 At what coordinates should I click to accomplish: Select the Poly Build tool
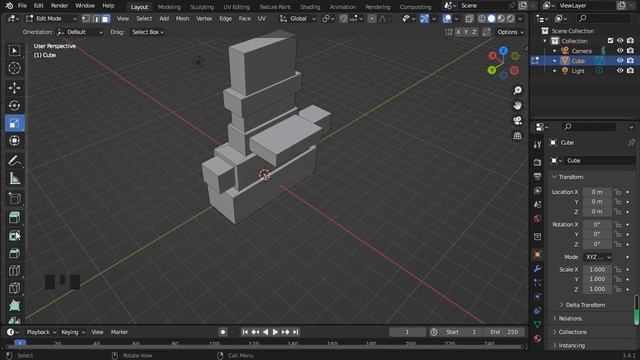14,306
